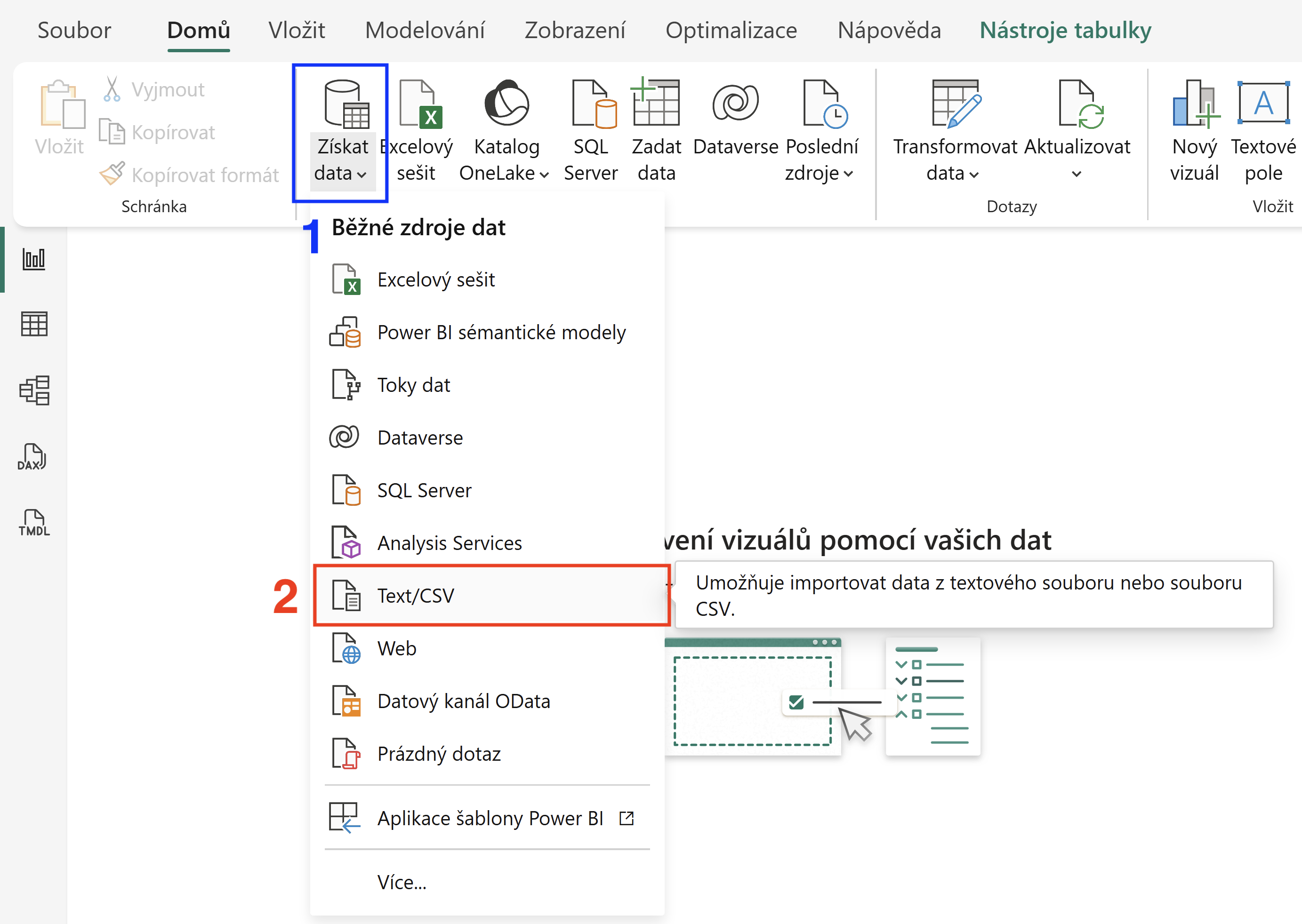Open the TMDL view icon
1302x924 pixels.
click(33, 522)
